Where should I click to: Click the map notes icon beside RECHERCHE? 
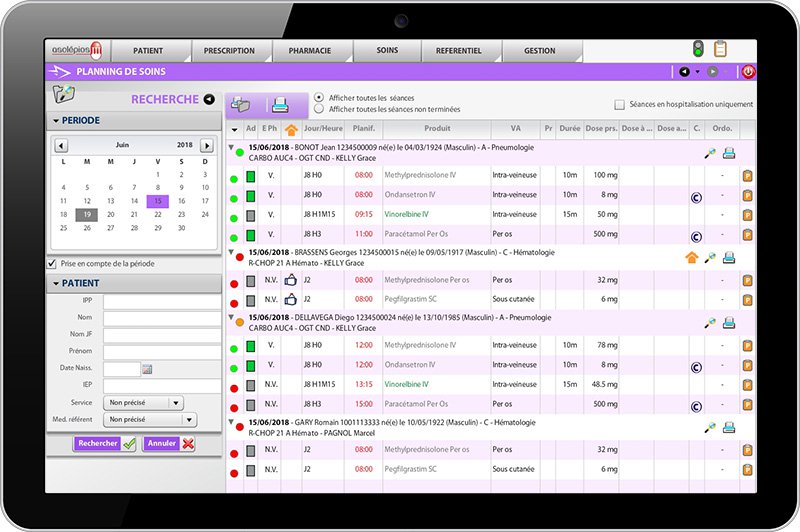pyautogui.click(x=64, y=94)
